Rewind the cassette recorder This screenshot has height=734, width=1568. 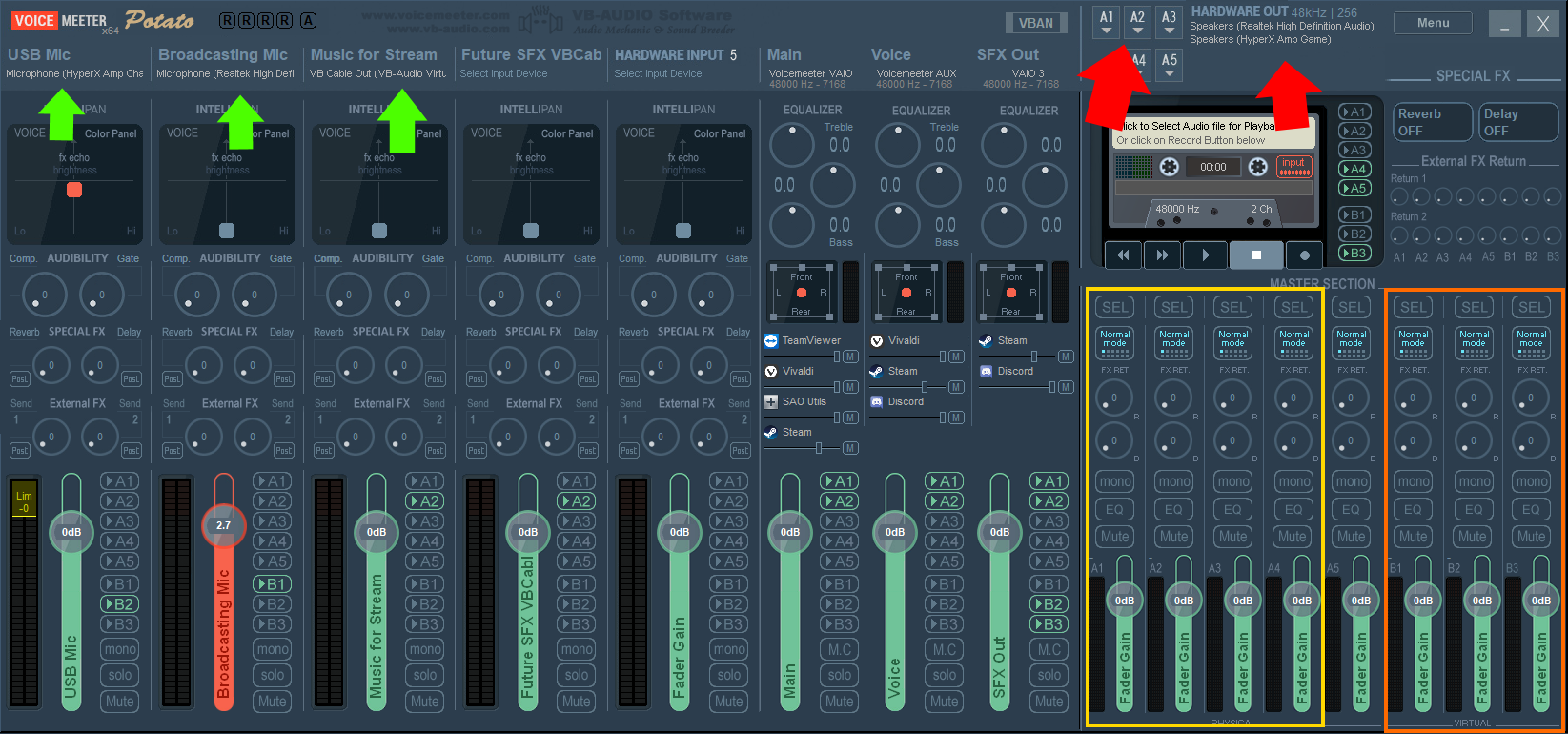[x=1123, y=255]
